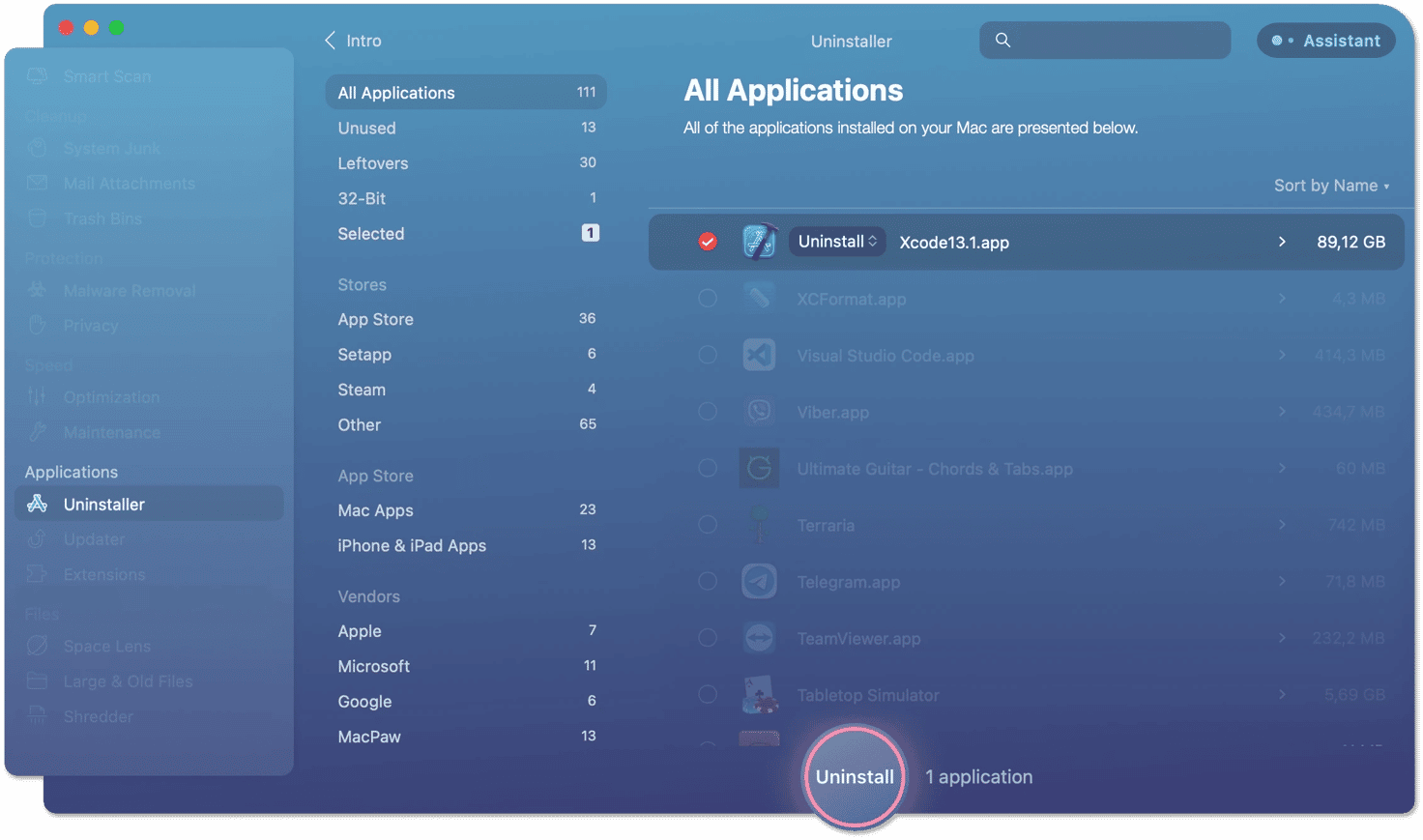Click the Privacy sidebar icon
This screenshot has height=840, width=1423.
pyautogui.click(x=38, y=325)
